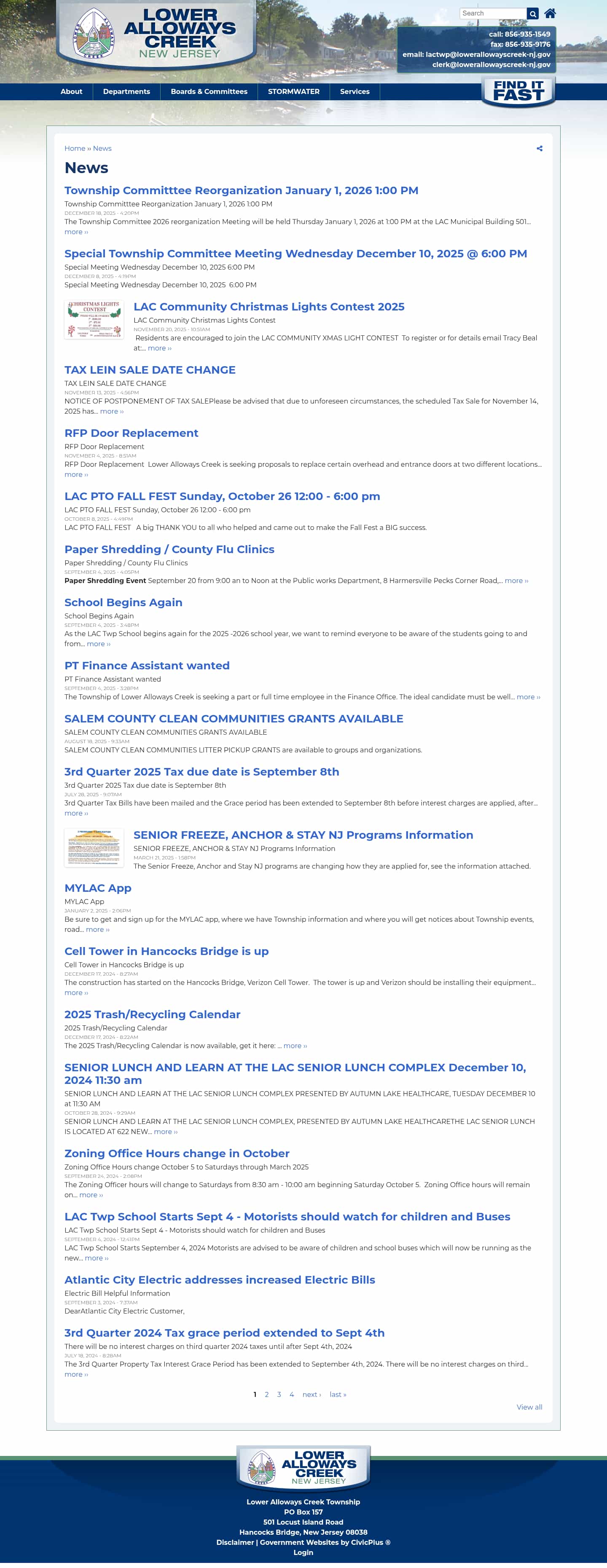
Task: Open the share icon beside the breadcrumb
Action: [540, 149]
